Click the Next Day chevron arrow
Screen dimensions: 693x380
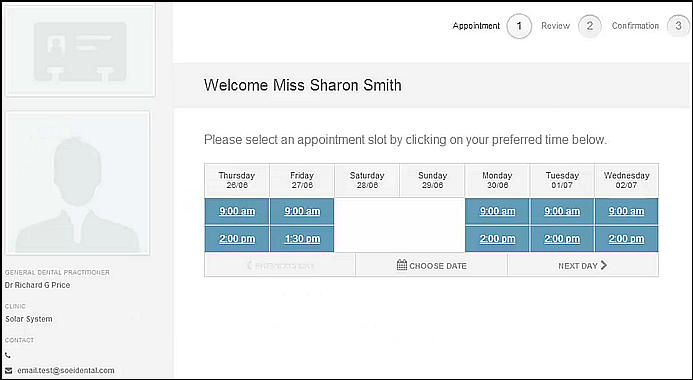coord(604,265)
